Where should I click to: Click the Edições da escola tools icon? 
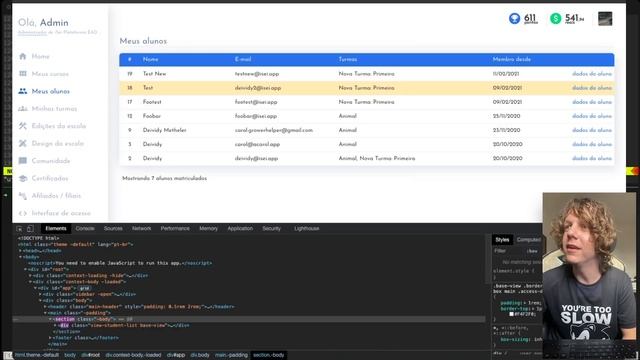[x=23, y=126]
